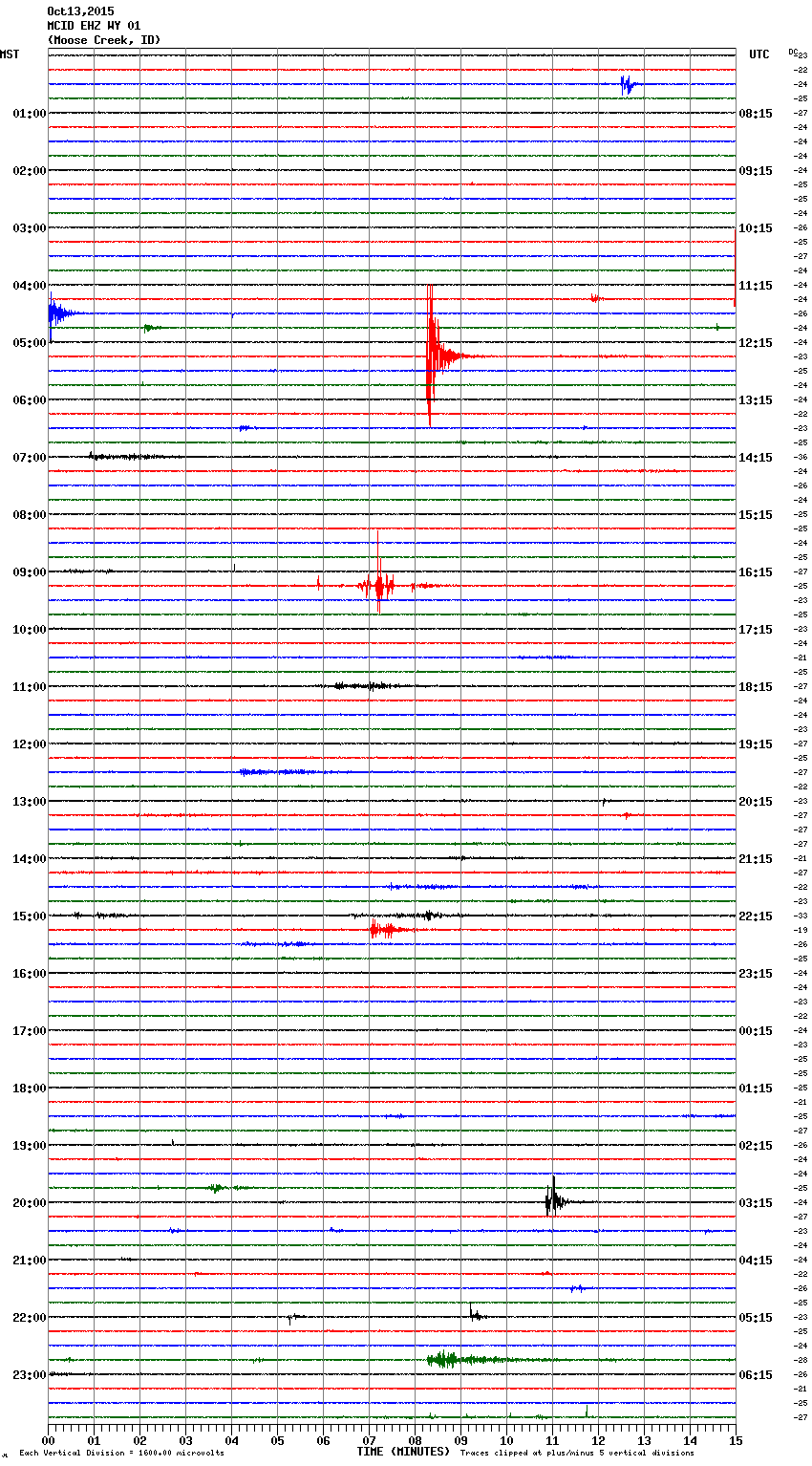Select the 09:00 MST row label
Image resolution: width=812 pixels, height=1466 pixels.
(x=29, y=572)
